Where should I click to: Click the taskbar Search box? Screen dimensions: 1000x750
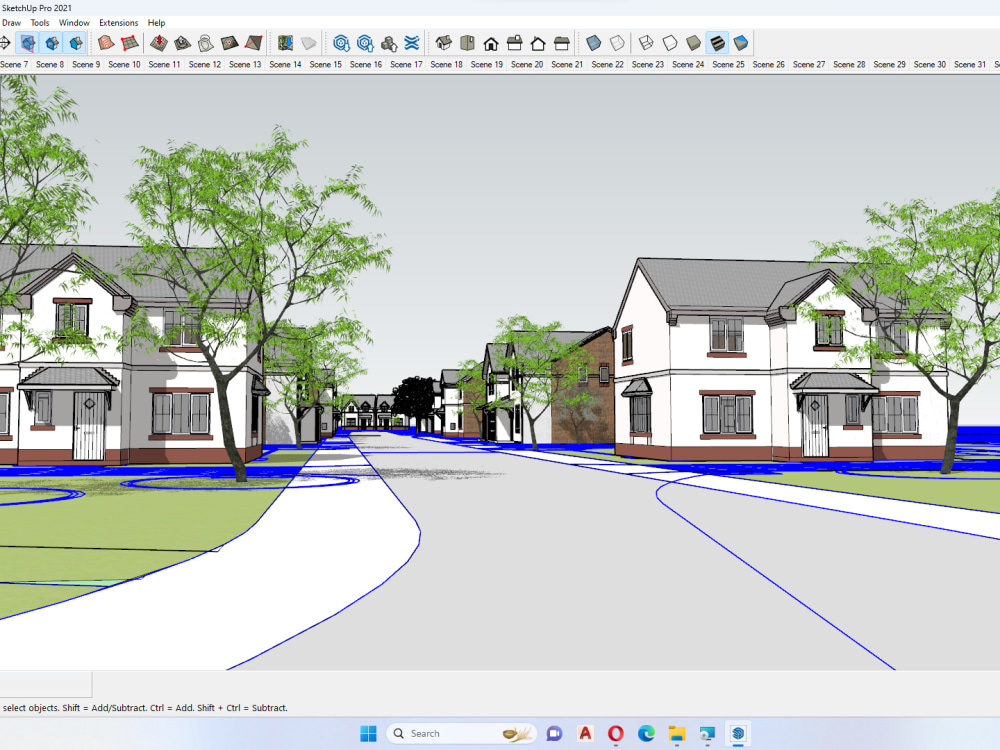(x=461, y=733)
